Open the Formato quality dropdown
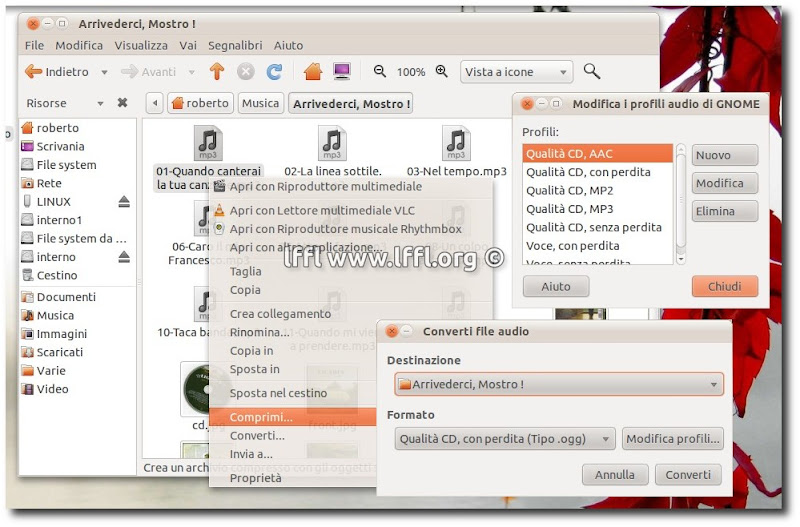 click(505, 439)
